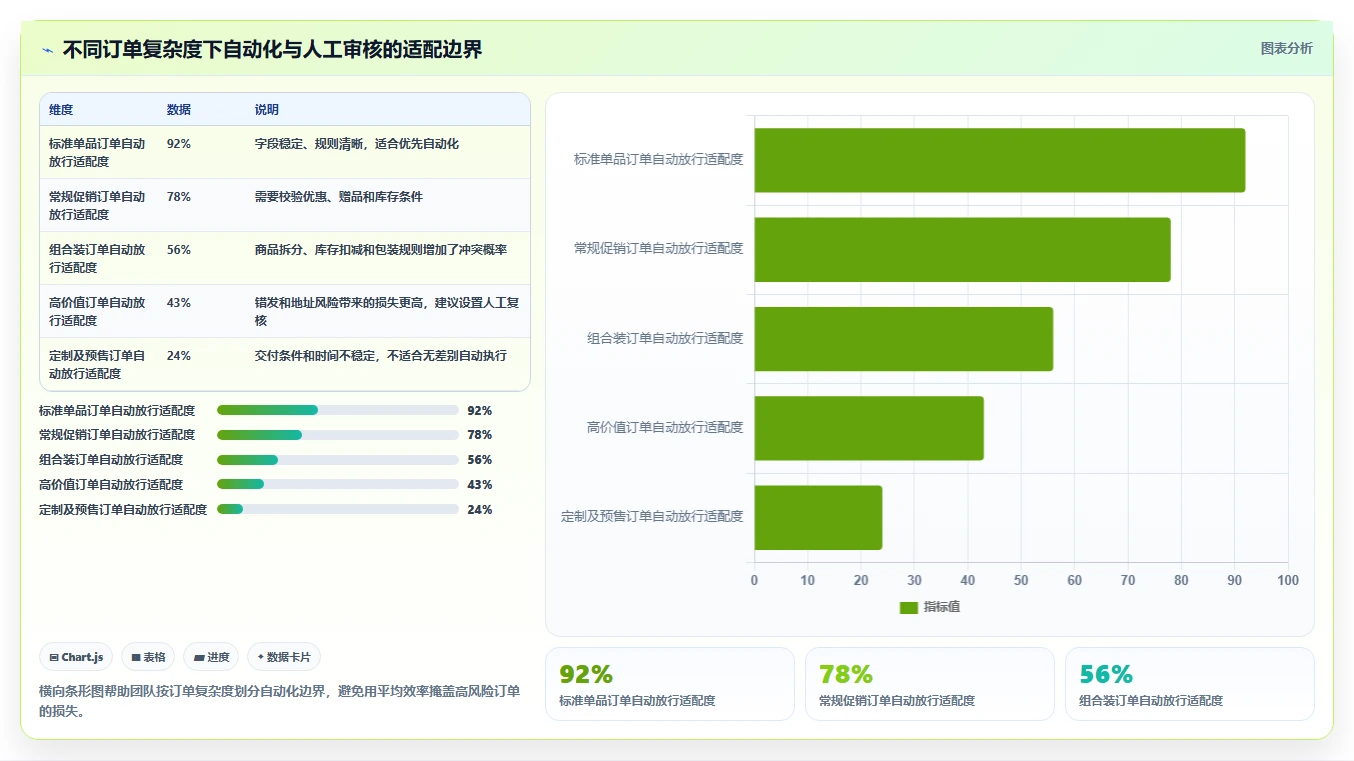Select the 表格 tag
Screen dimensions: 1354x761
coord(148,657)
